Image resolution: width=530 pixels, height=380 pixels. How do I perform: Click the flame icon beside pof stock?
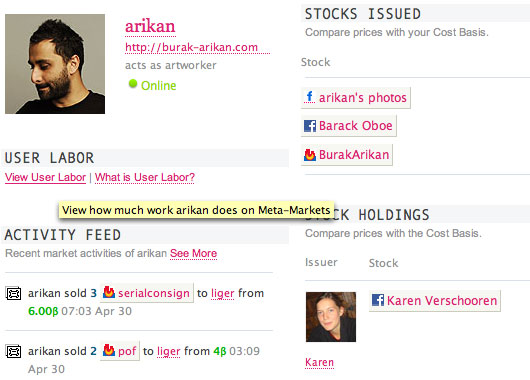point(109,351)
